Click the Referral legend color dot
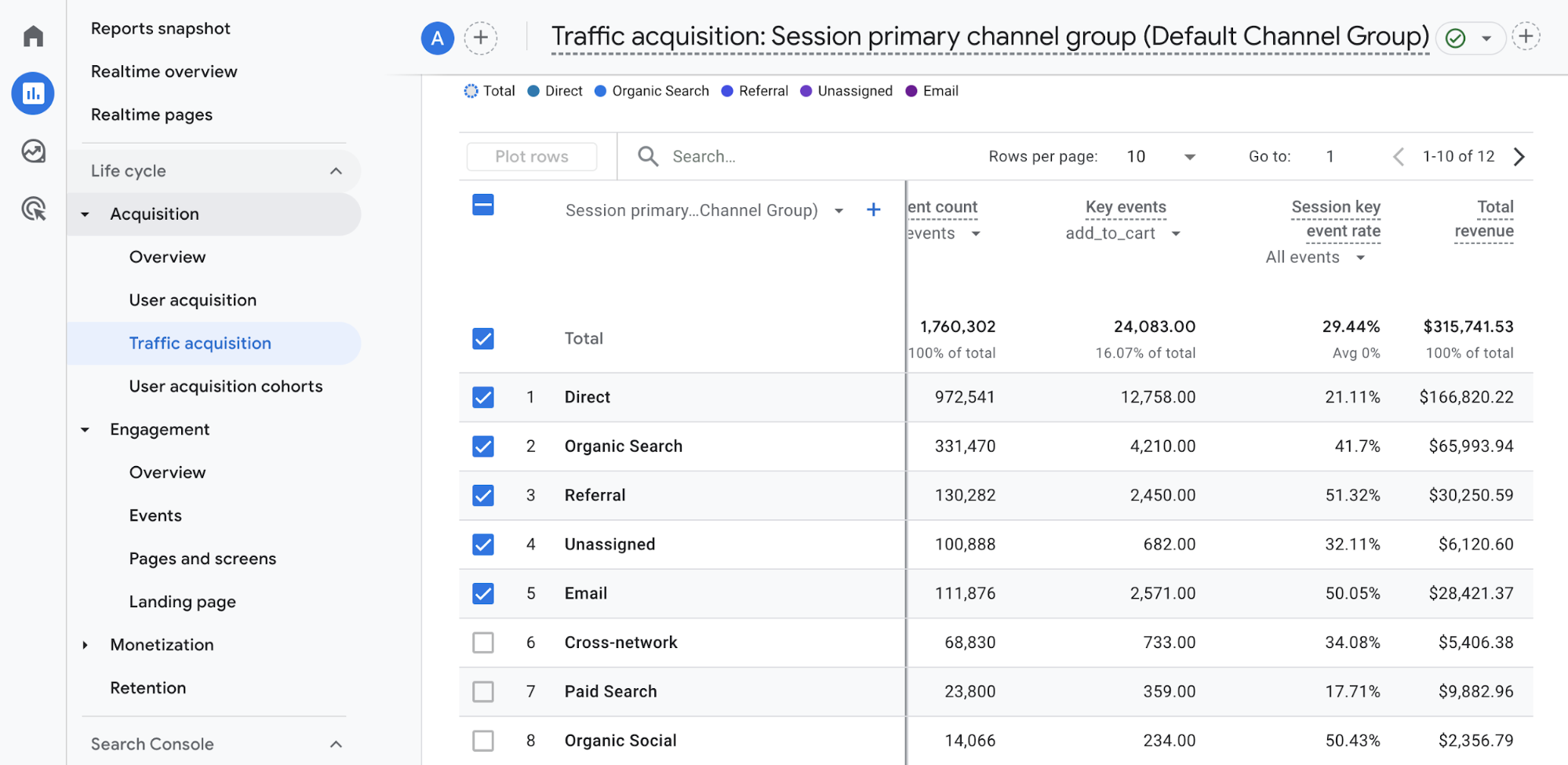The image size is (1568, 765). coord(727,91)
